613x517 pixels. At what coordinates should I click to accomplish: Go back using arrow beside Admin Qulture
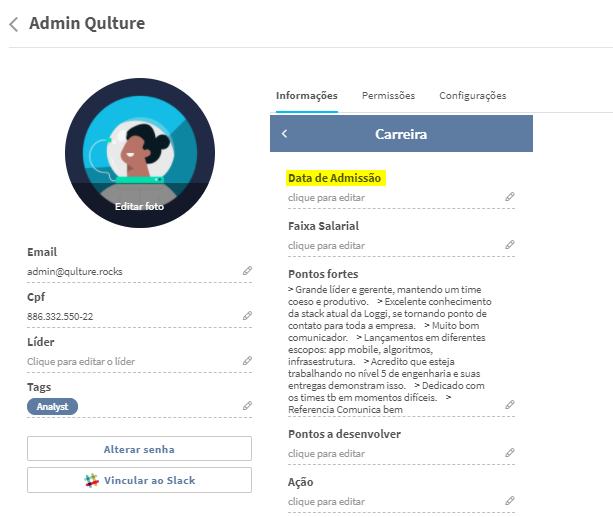point(14,24)
